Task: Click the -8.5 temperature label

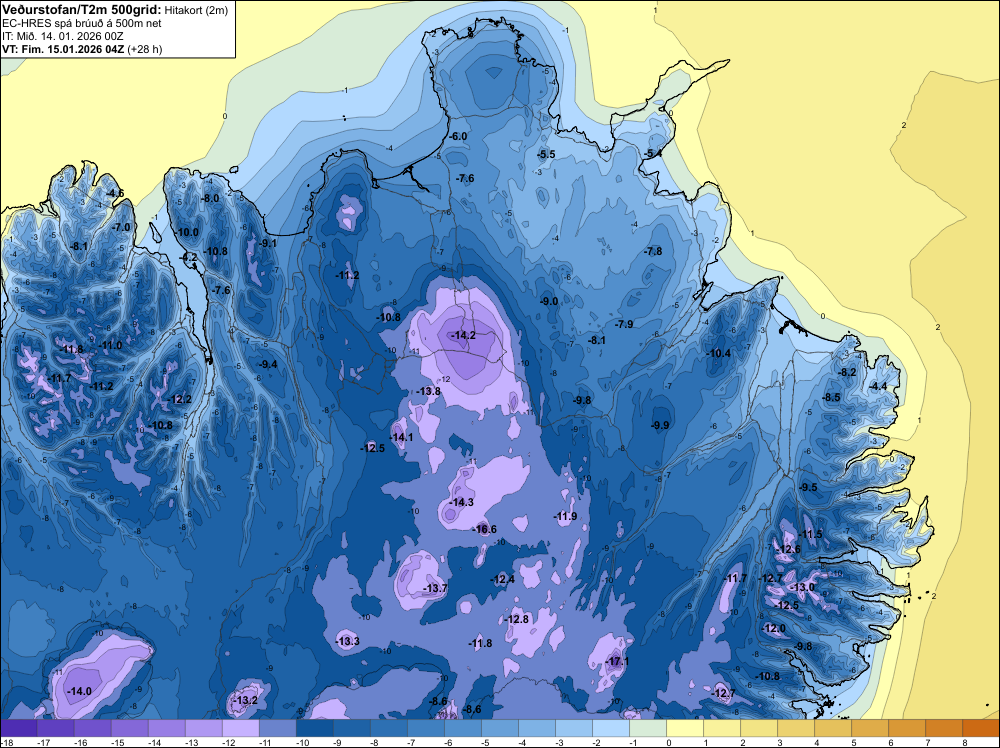Action: [x=832, y=397]
